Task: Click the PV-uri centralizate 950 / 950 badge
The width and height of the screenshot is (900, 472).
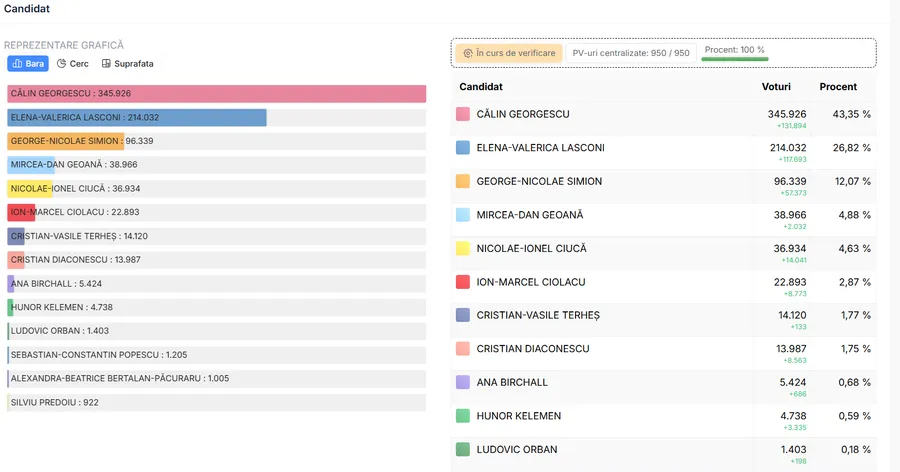Action: 630,53
